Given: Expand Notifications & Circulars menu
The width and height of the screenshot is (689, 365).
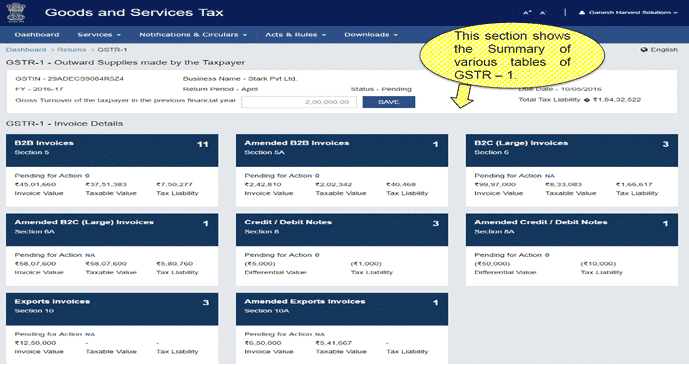Looking at the screenshot, I should pos(193,34).
